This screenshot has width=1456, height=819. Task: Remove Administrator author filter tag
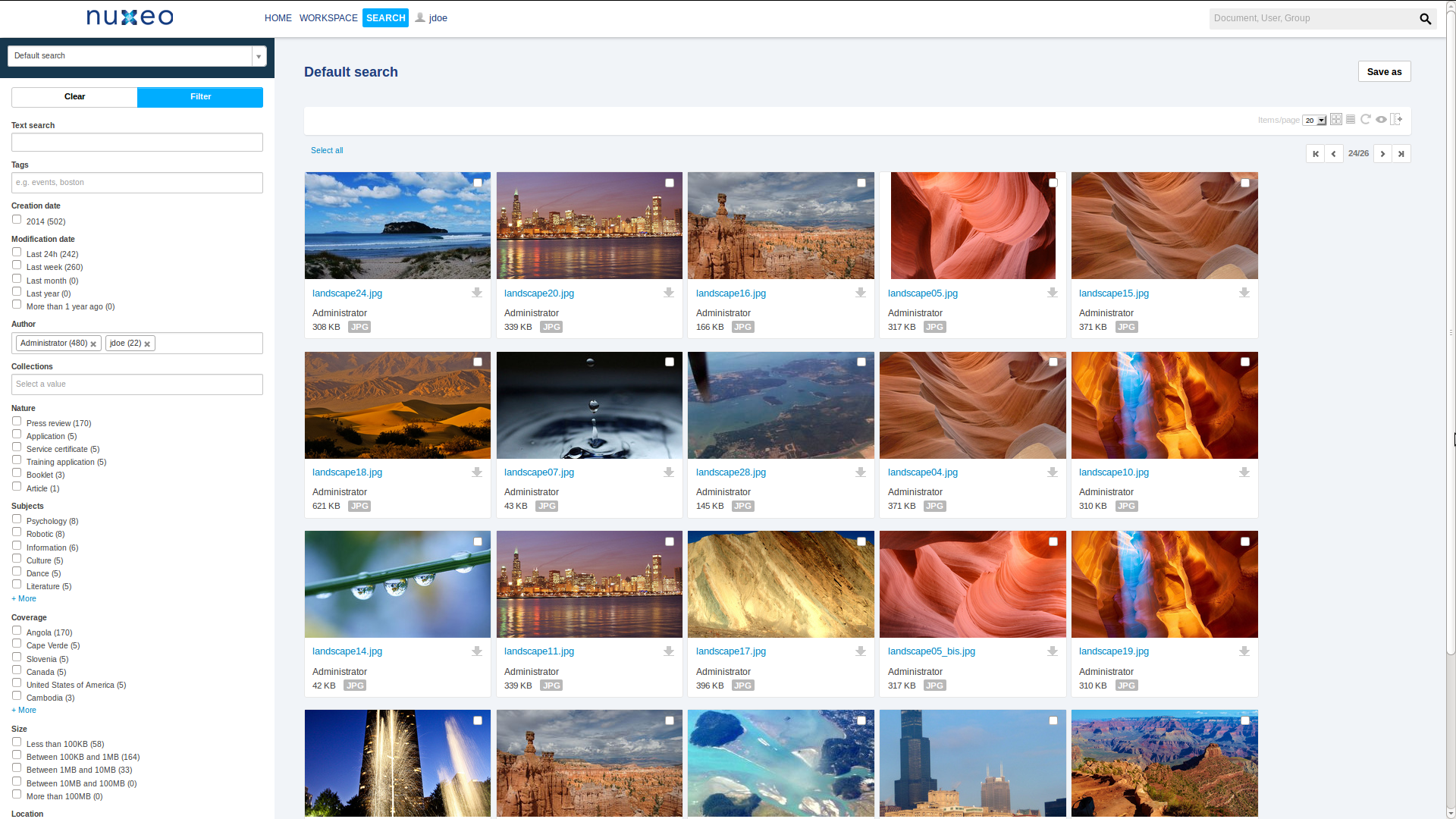point(93,344)
